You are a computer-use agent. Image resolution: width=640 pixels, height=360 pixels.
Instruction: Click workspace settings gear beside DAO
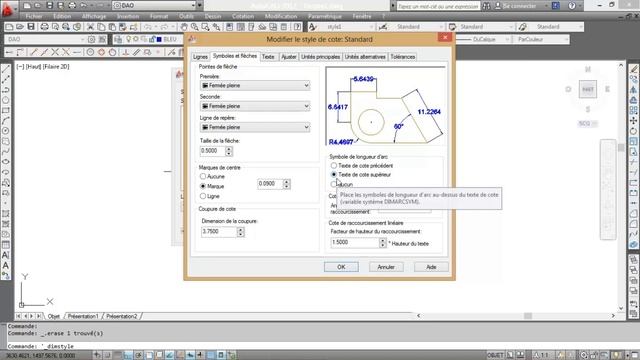tap(91, 39)
